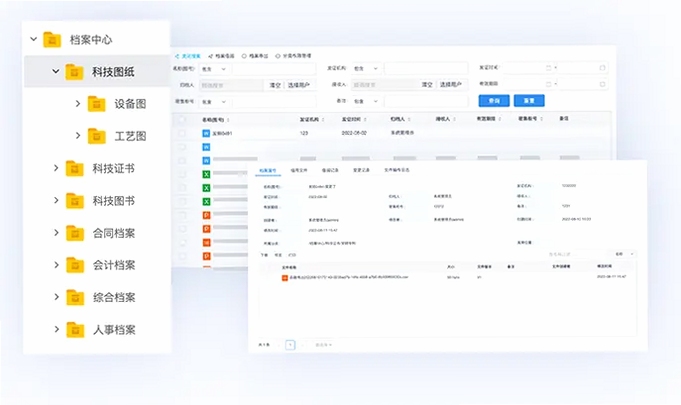This screenshot has height=405, width=681.
Task: Click the blue 重置 reset button
Action: click(529, 101)
